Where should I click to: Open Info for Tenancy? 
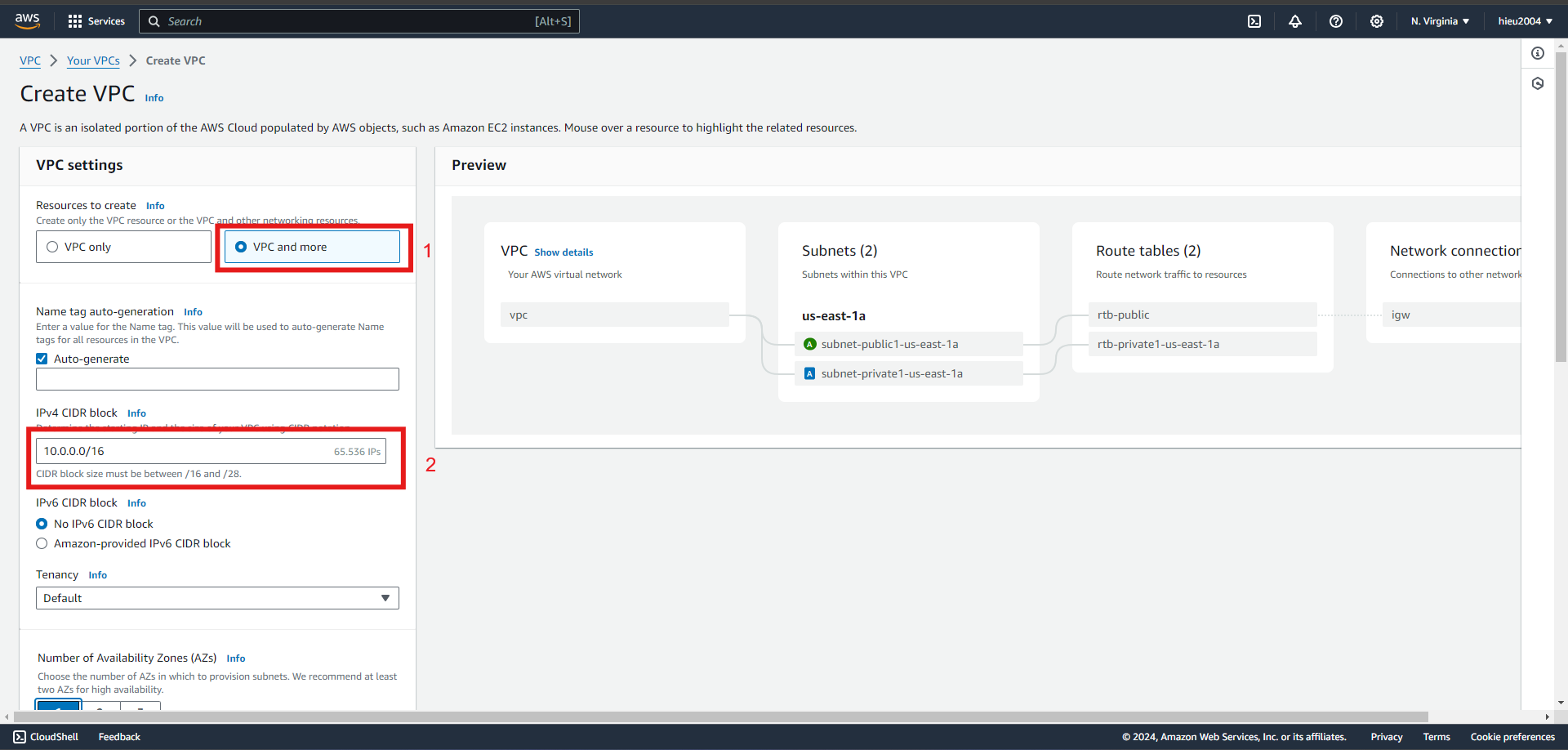click(98, 575)
